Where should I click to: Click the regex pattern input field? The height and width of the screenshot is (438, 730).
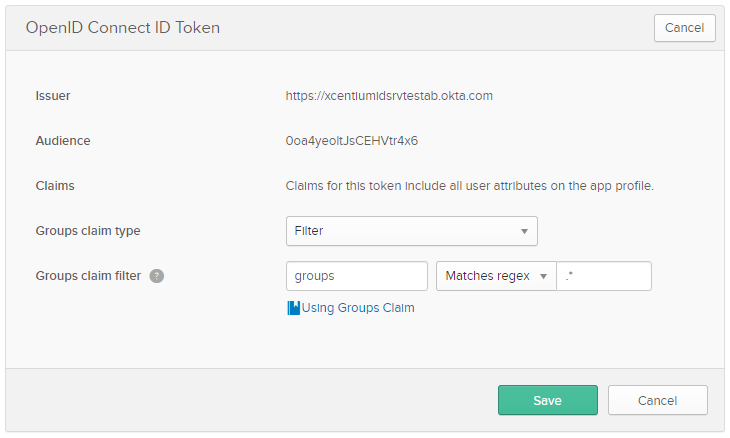coord(604,276)
